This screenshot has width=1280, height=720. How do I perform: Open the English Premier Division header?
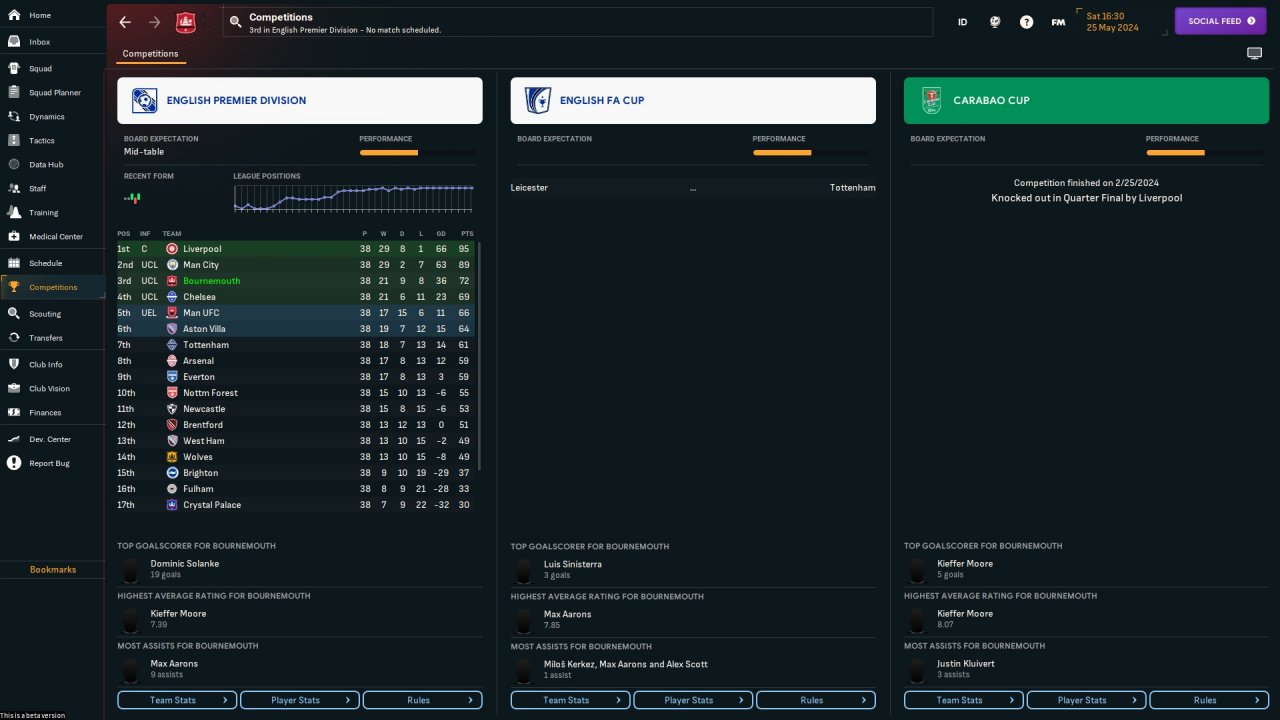tap(300, 101)
